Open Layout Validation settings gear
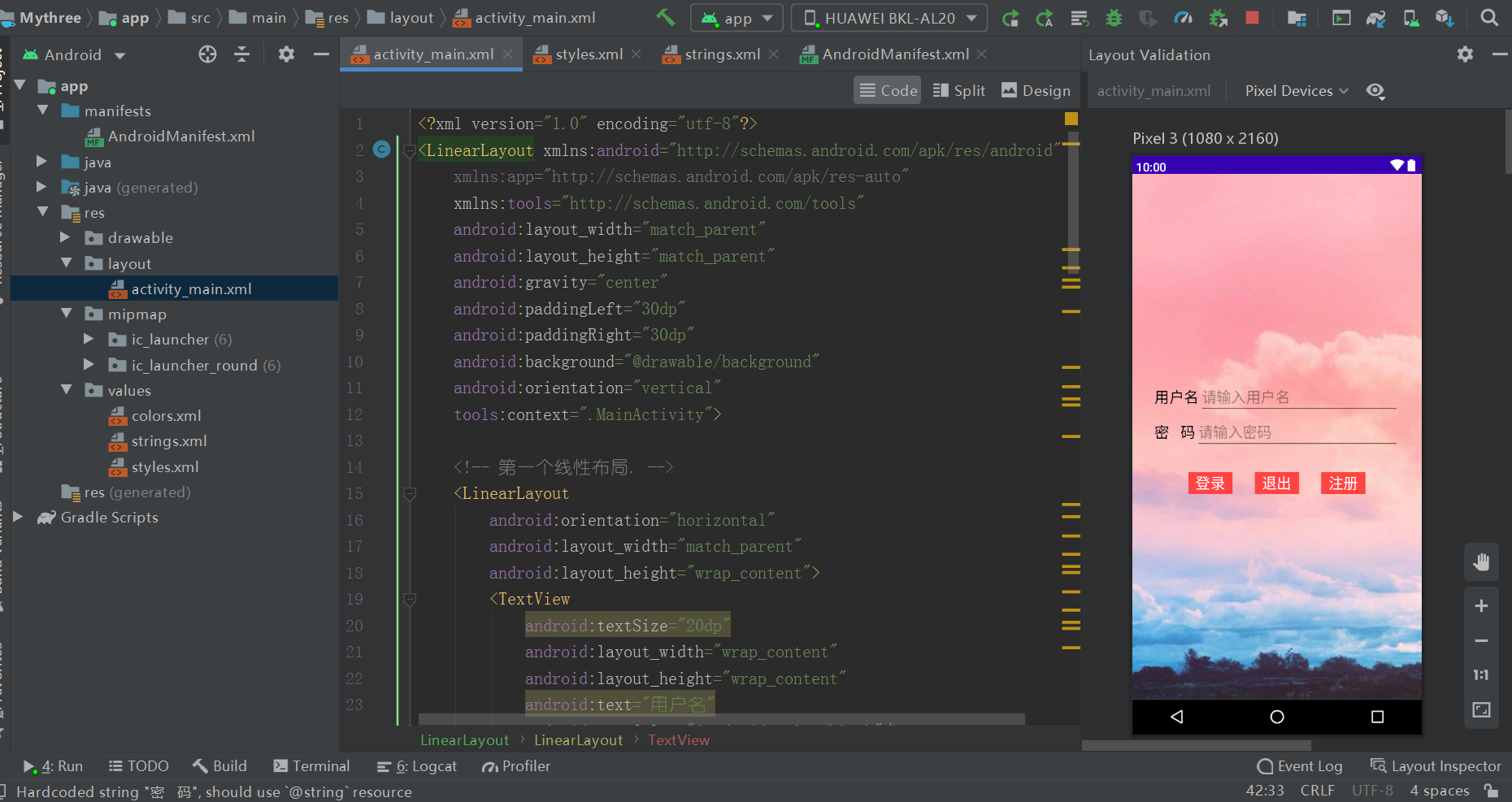This screenshot has width=1512, height=802. tap(1465, 54)
